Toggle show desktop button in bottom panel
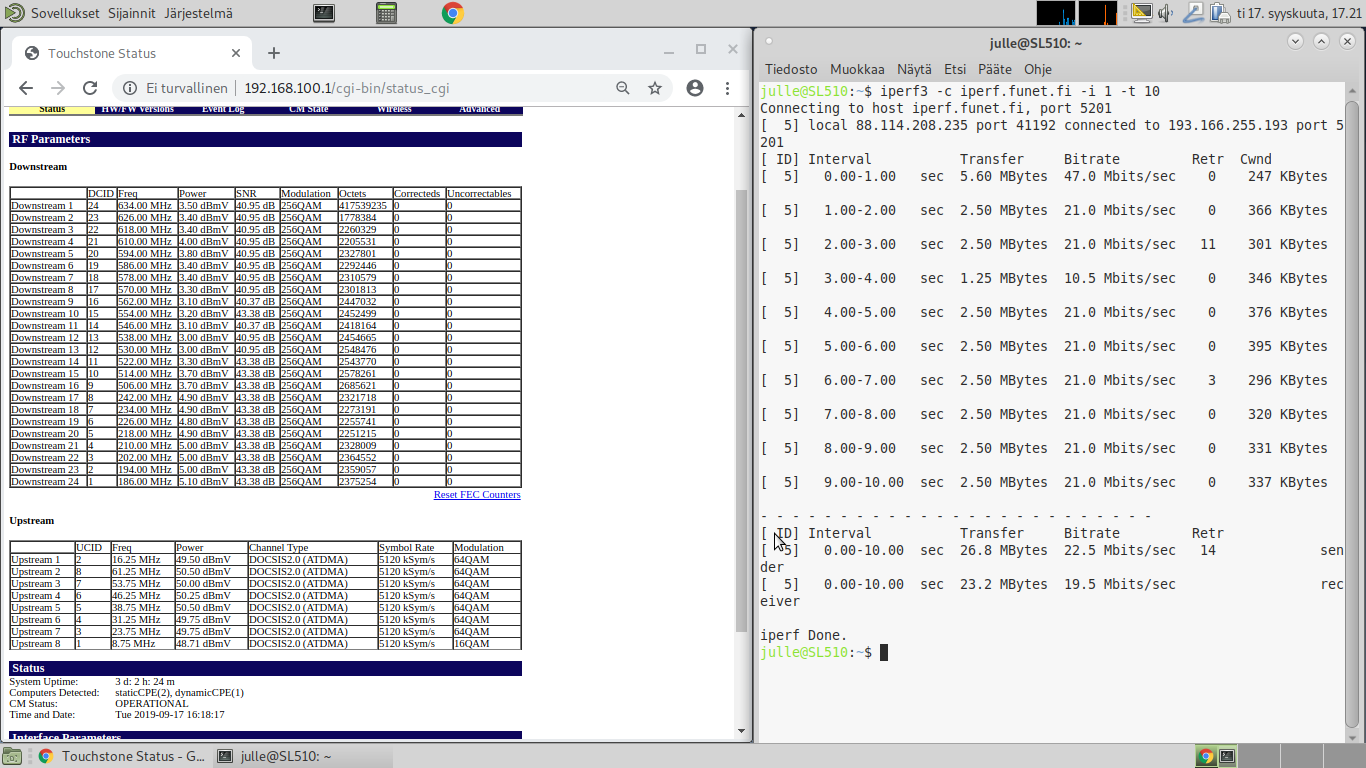This screenshot has width=1366, height=768. tap(12, 756)
